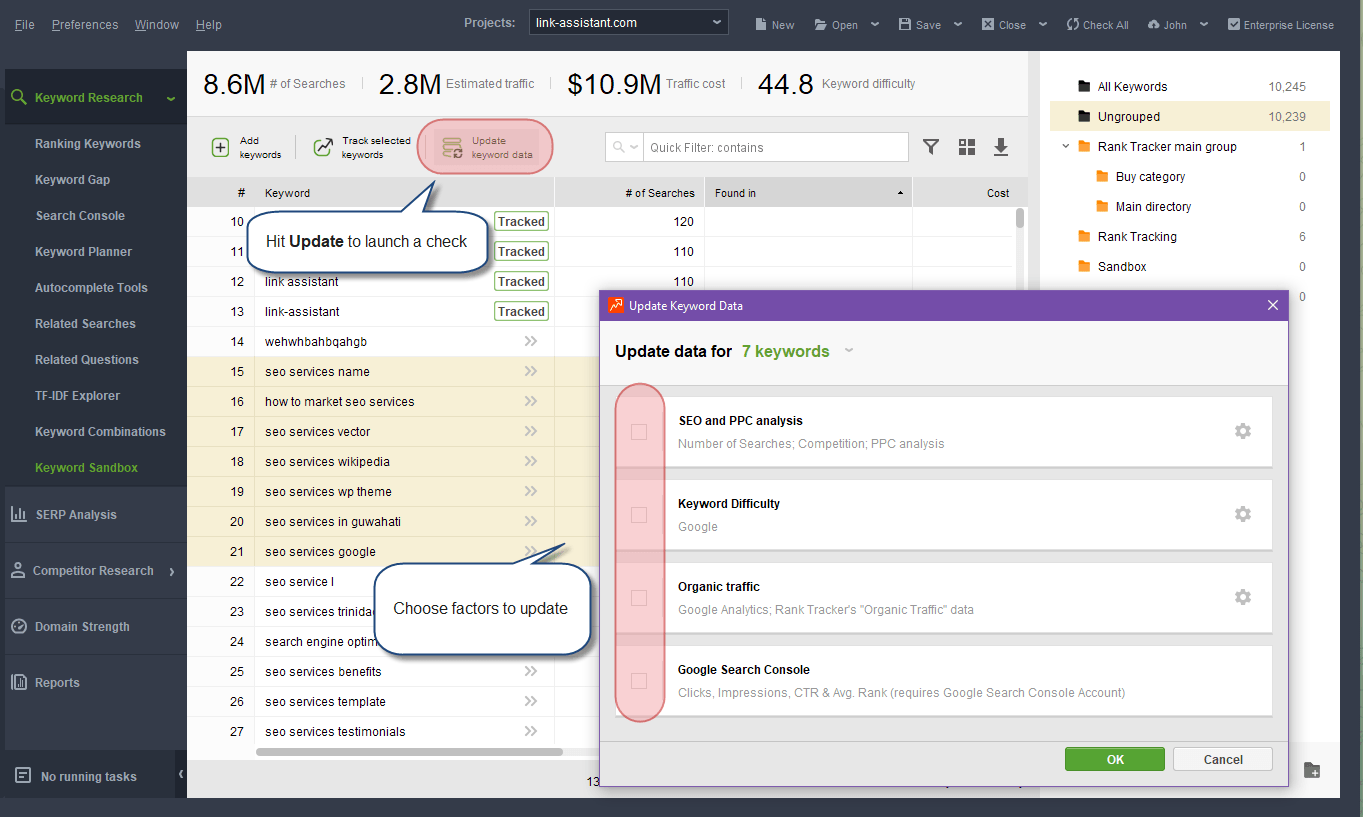Open the Projects dropdown link-assistant.com
The image size is (1363, 817).
[628, 22]
